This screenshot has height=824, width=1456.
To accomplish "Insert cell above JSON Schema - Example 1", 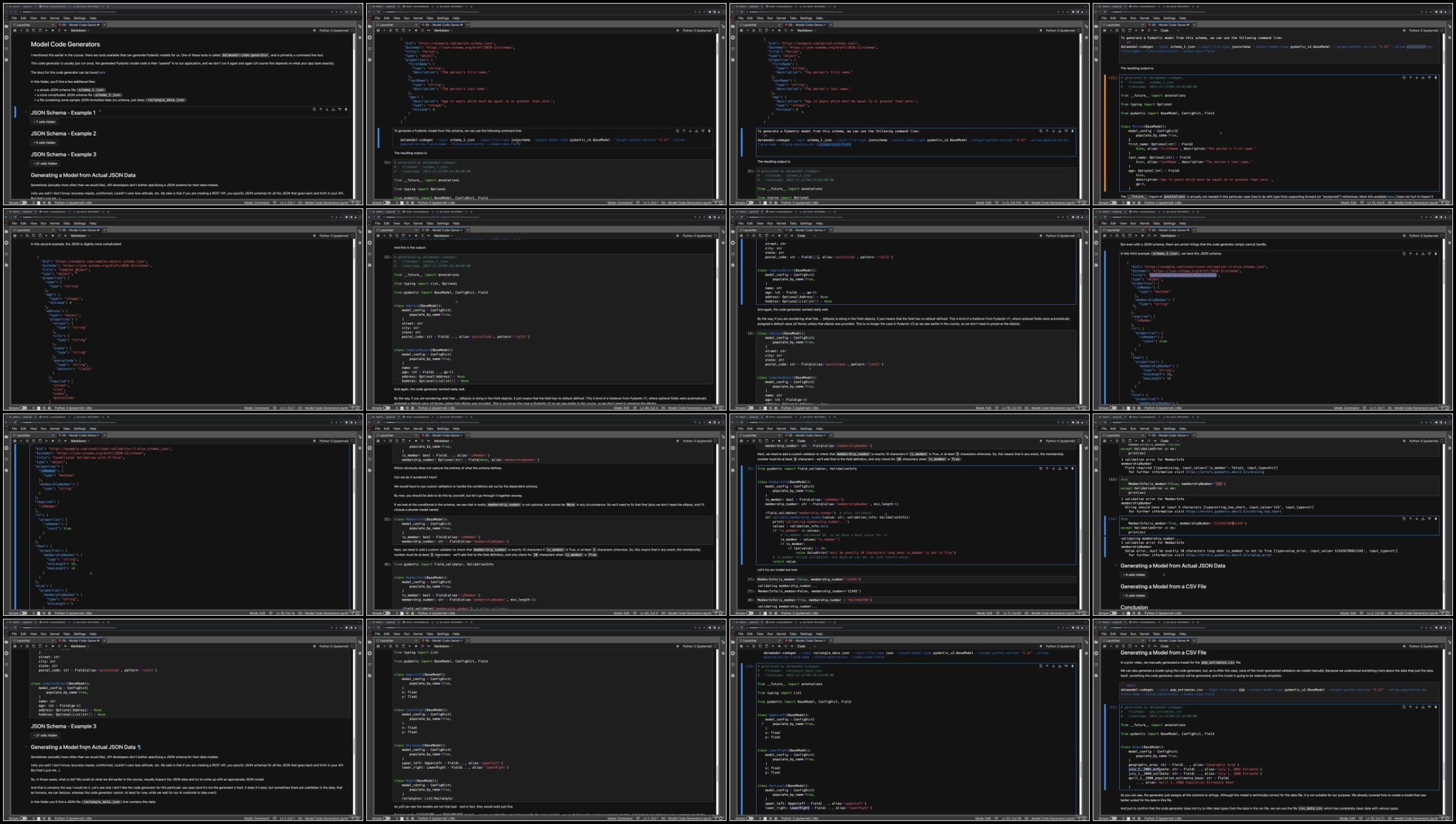I will click(333, 109).
